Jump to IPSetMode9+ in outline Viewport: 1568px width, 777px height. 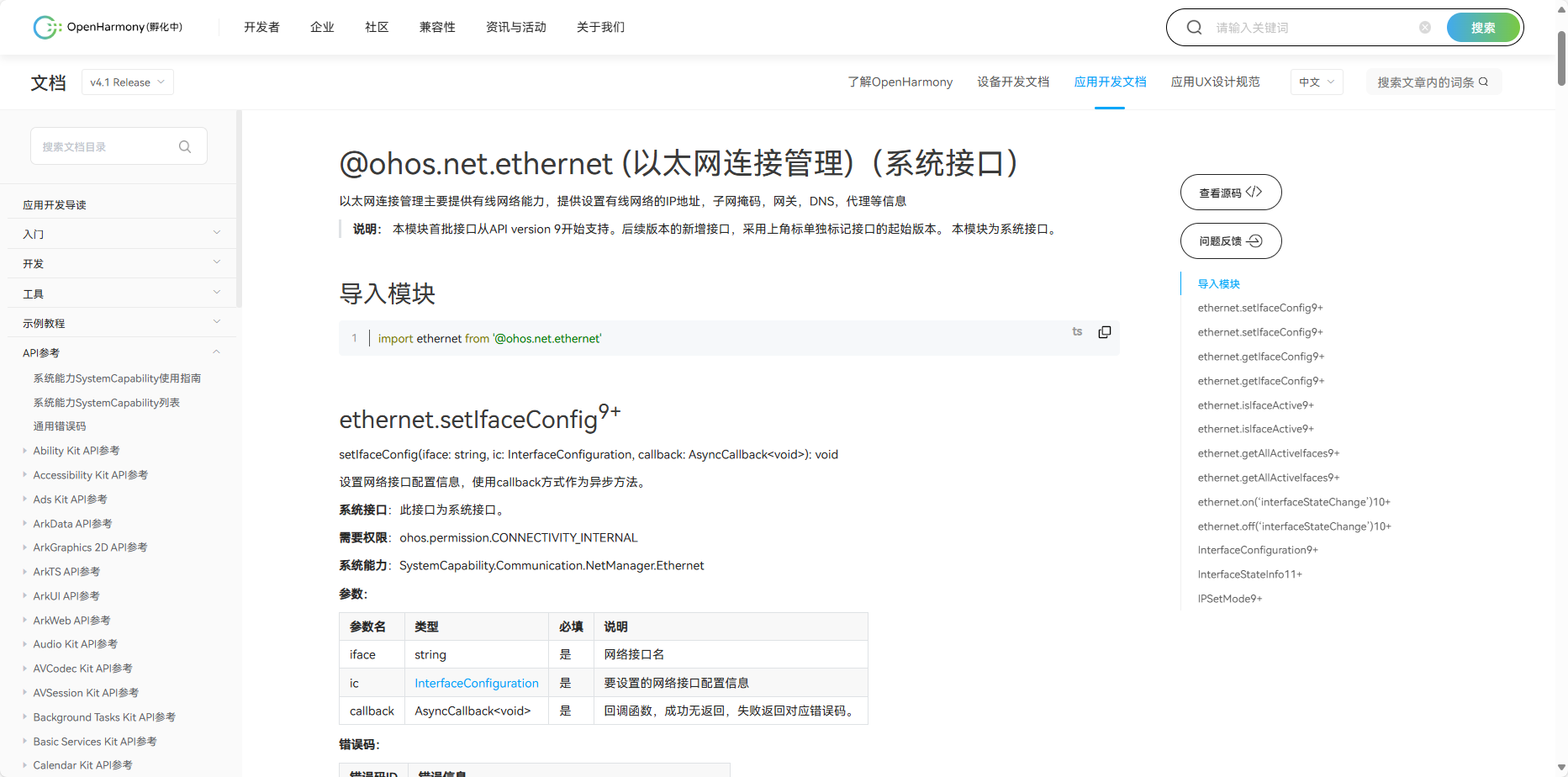pyautogui.click(x=1230, y=599)
